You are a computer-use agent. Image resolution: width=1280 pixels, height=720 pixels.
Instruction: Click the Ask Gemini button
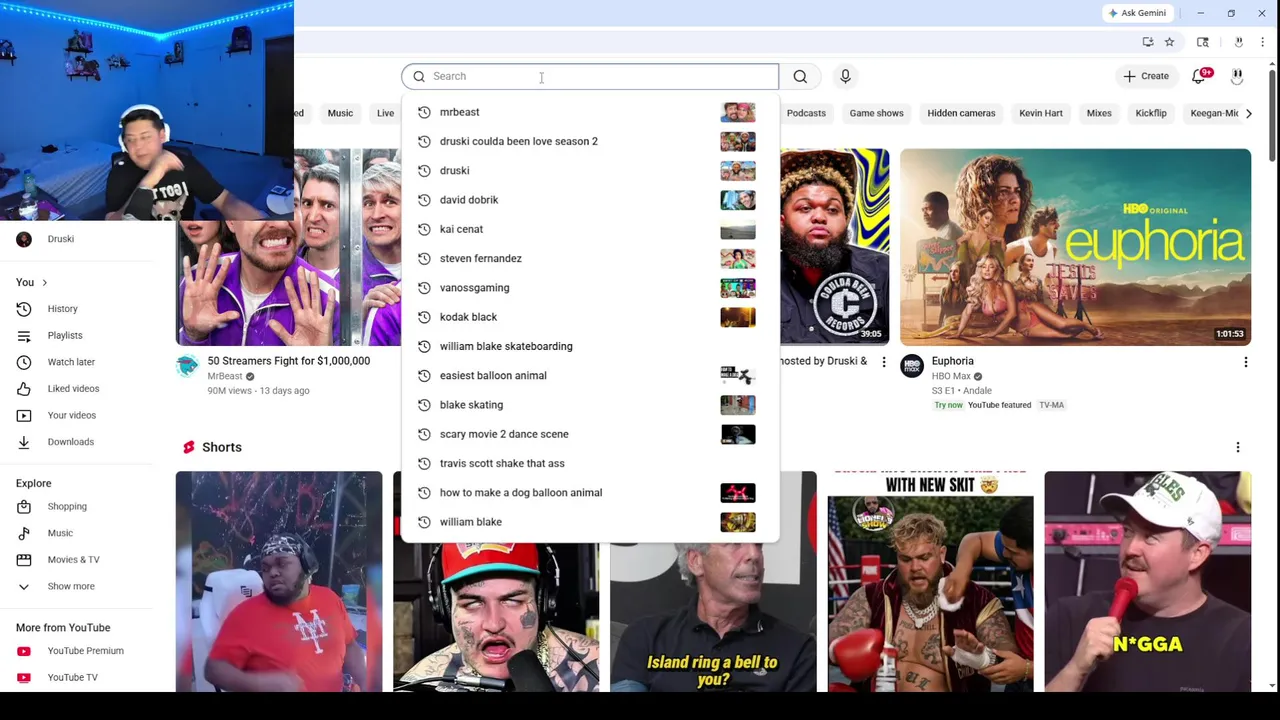pyautogui.click(x=1137, y=13)
